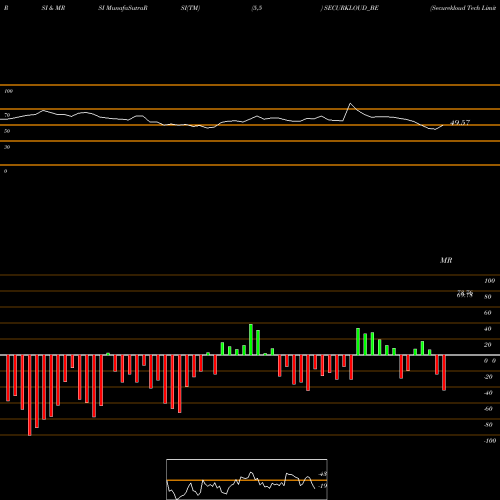
Task: Click the 80 label on the MR axis
Action: point(488,297)
